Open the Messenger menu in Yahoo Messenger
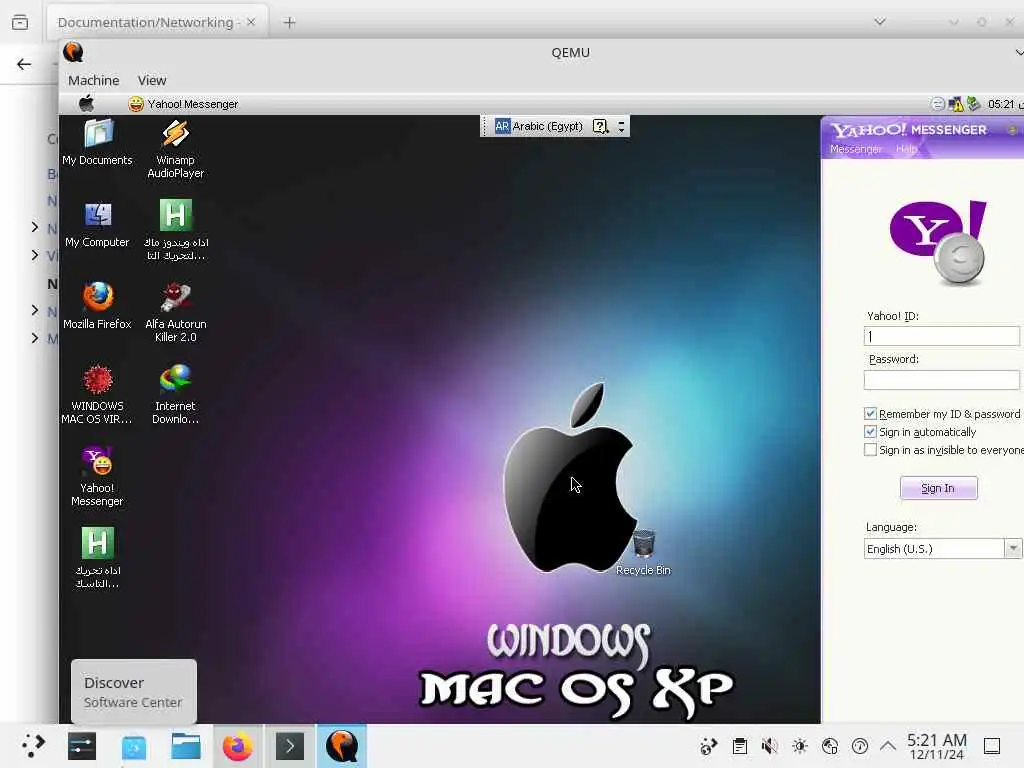The image size is (1024, 768). pos(856,150)
